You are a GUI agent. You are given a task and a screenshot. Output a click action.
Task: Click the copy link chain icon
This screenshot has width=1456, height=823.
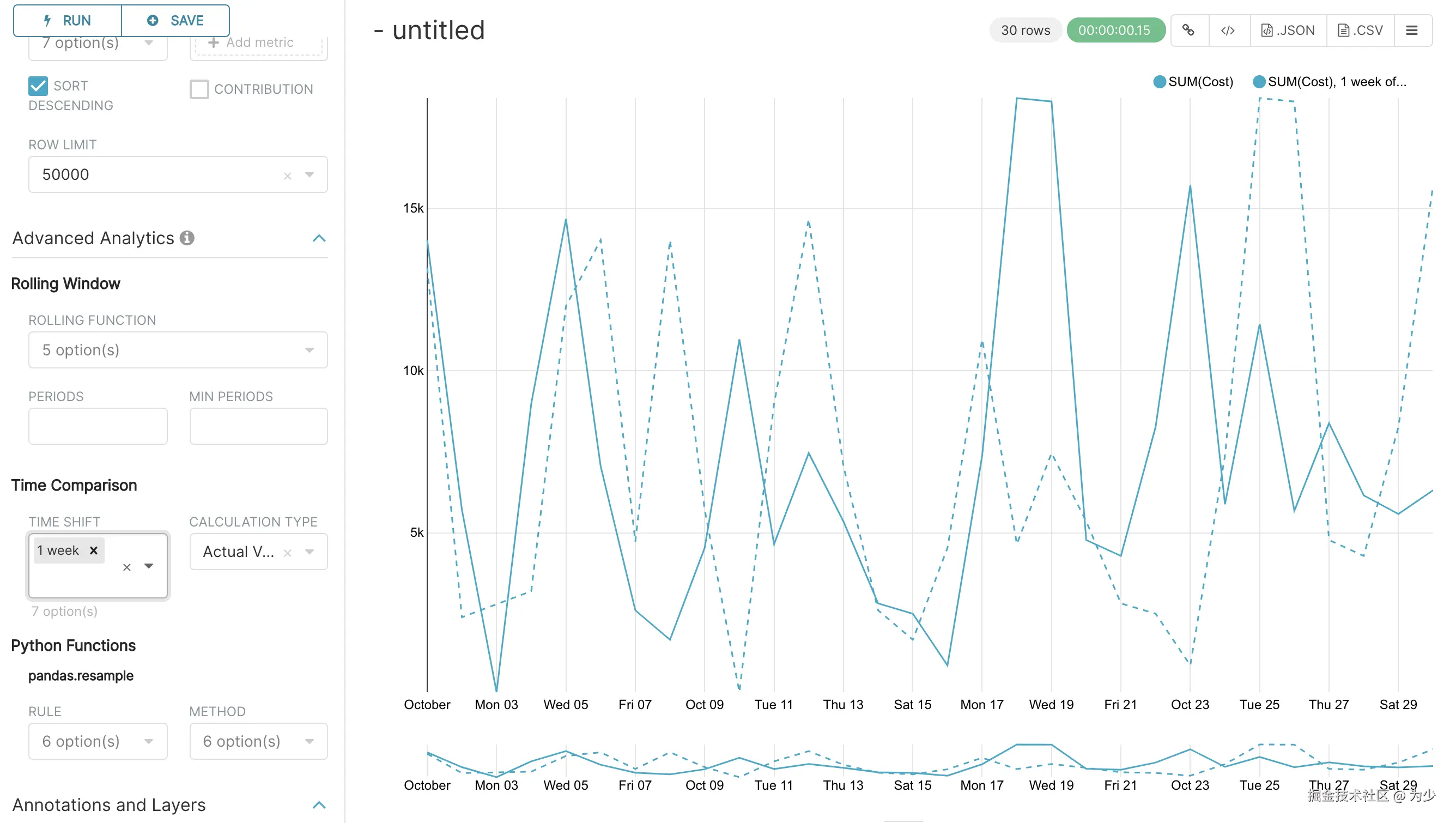(1188, 30)
